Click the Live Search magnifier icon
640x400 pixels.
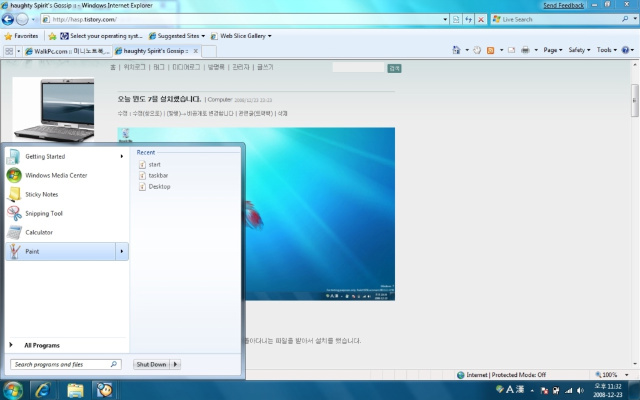(625, 19)
